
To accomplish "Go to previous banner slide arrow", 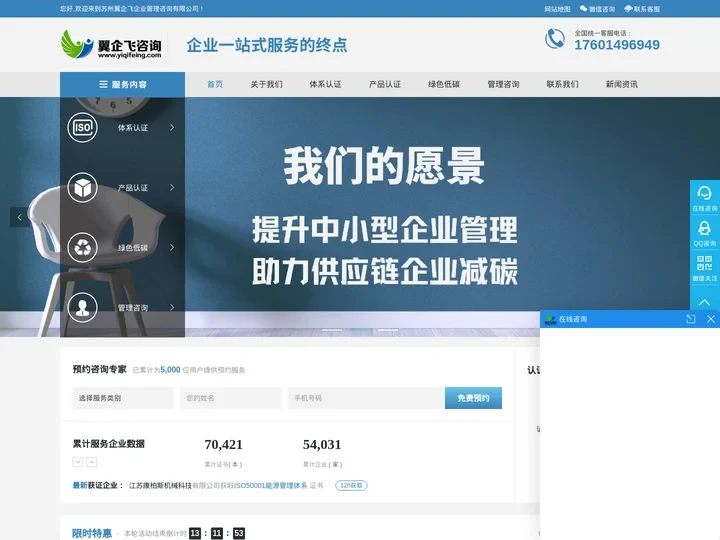I will [20, 217].
